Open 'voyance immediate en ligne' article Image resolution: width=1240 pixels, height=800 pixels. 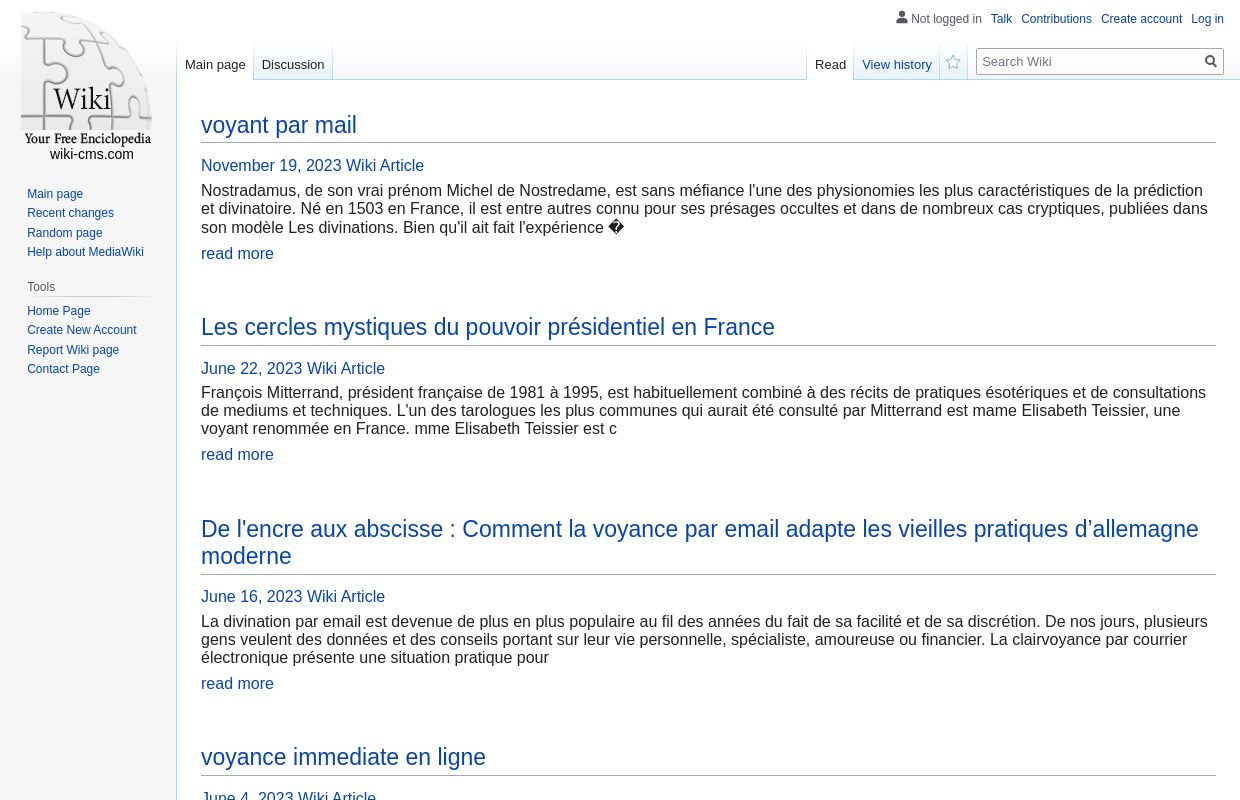pyautogui.click(x=343, y=757)
